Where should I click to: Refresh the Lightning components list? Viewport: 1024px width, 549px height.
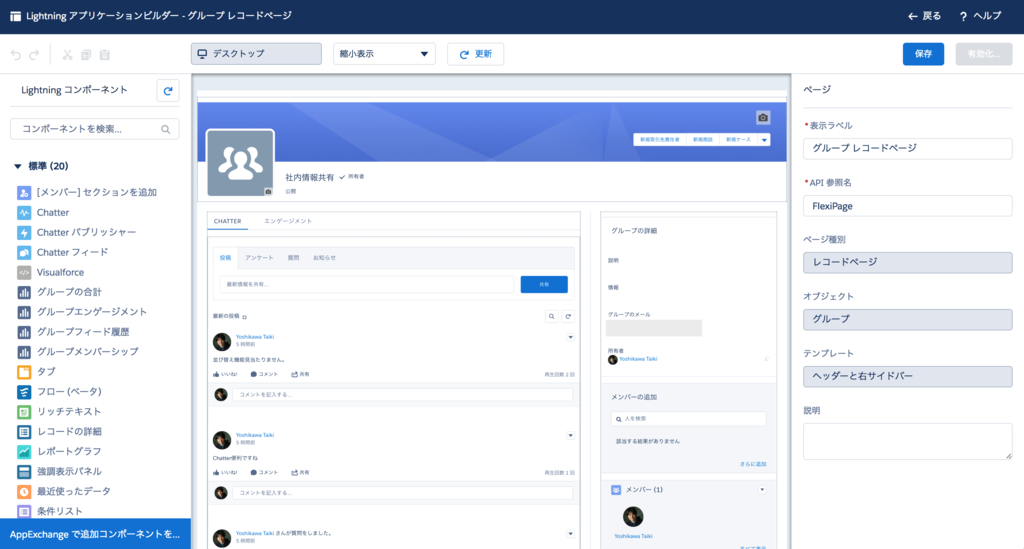tap(168, 91)
